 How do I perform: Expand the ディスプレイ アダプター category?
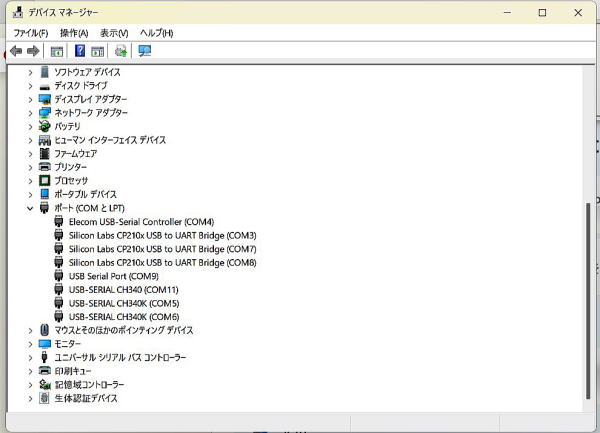30,99
